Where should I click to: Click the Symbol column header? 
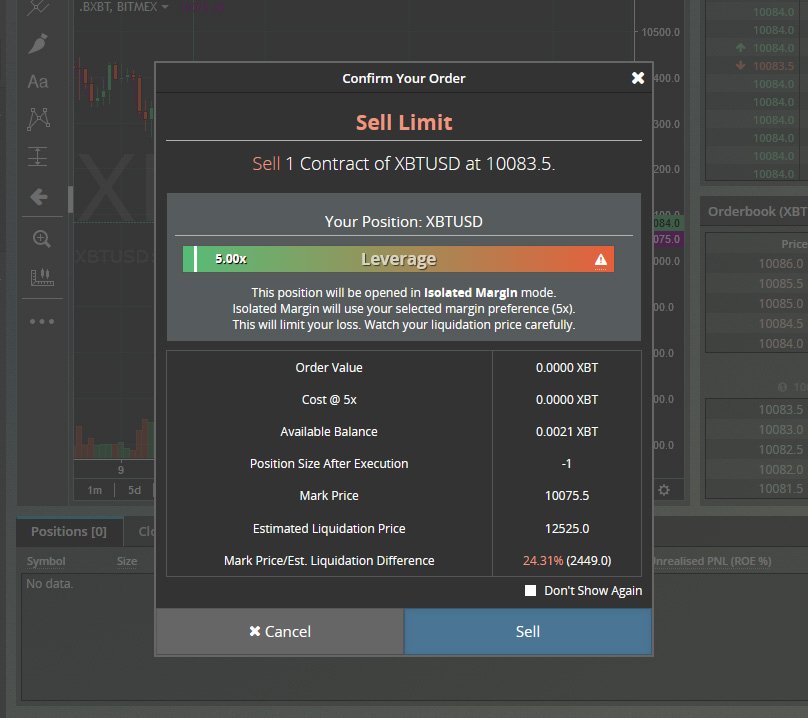click(x=46, y=561)
